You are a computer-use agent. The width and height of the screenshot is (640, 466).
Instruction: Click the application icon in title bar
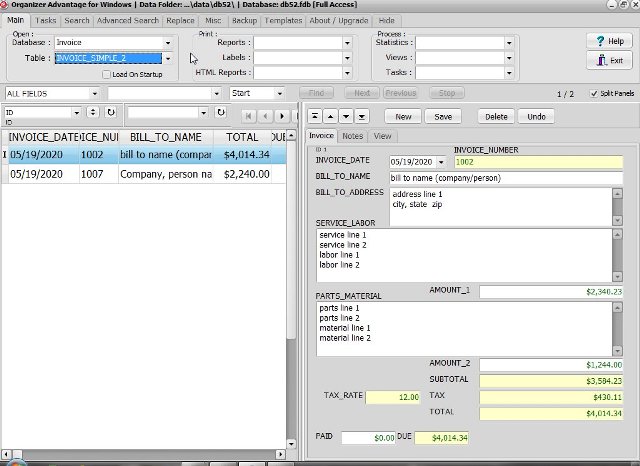[x=4, y=4]
